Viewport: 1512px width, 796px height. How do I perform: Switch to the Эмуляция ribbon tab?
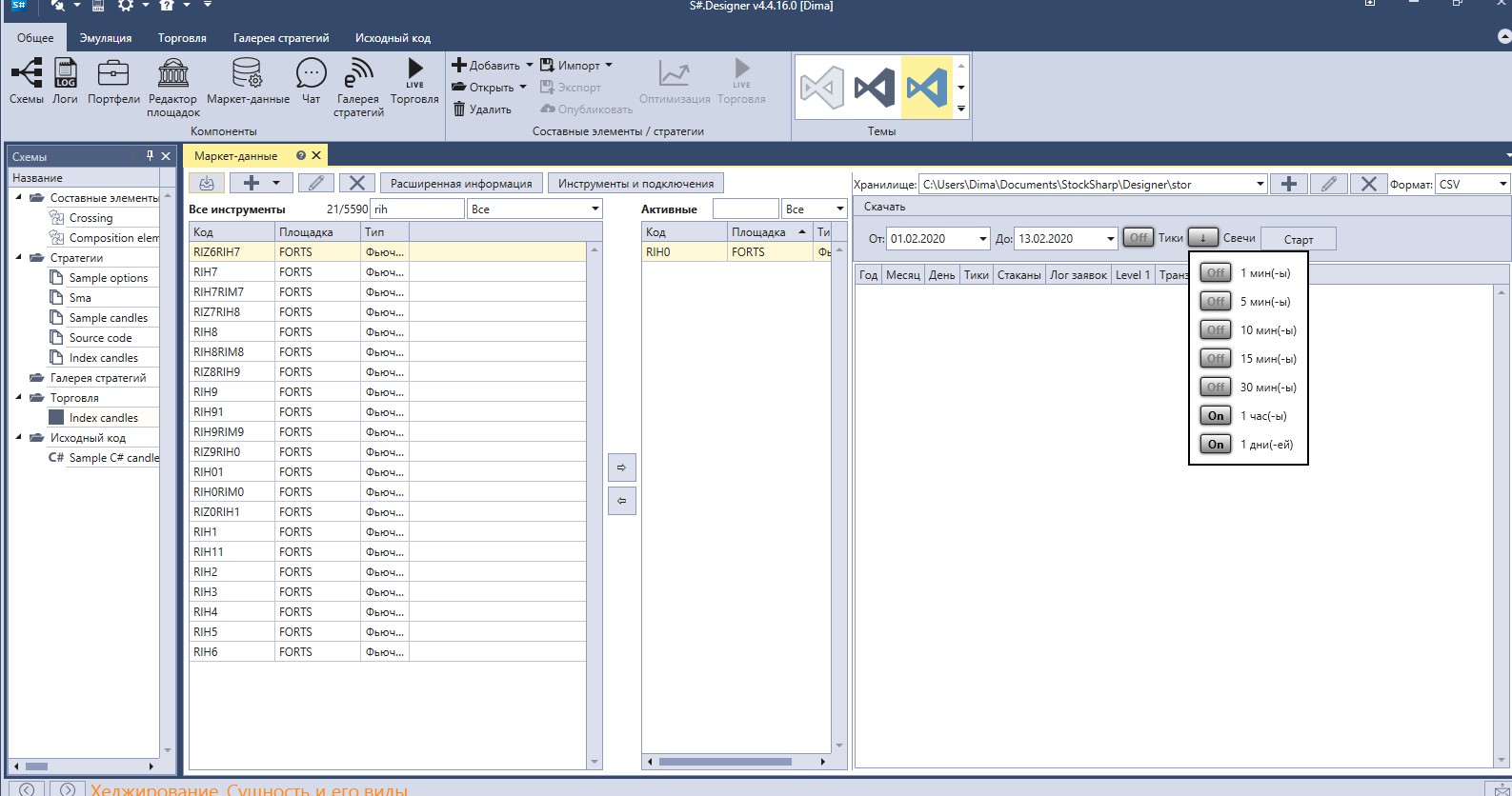tap(106, 38)
